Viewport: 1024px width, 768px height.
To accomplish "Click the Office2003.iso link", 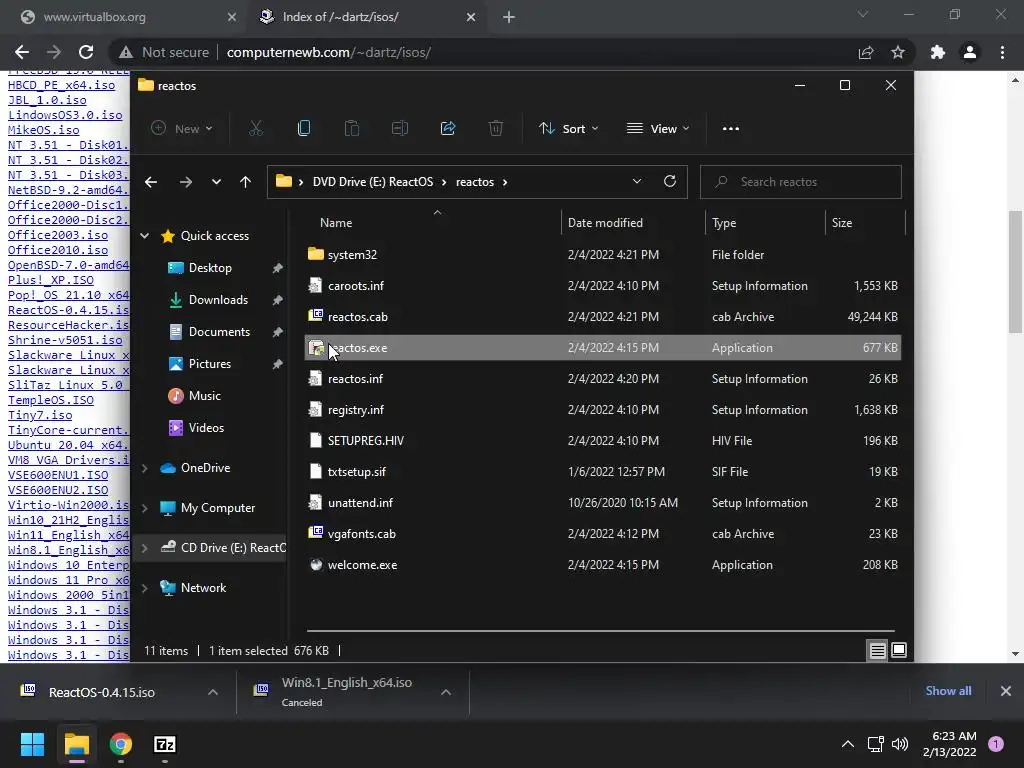I will point(58,234).
